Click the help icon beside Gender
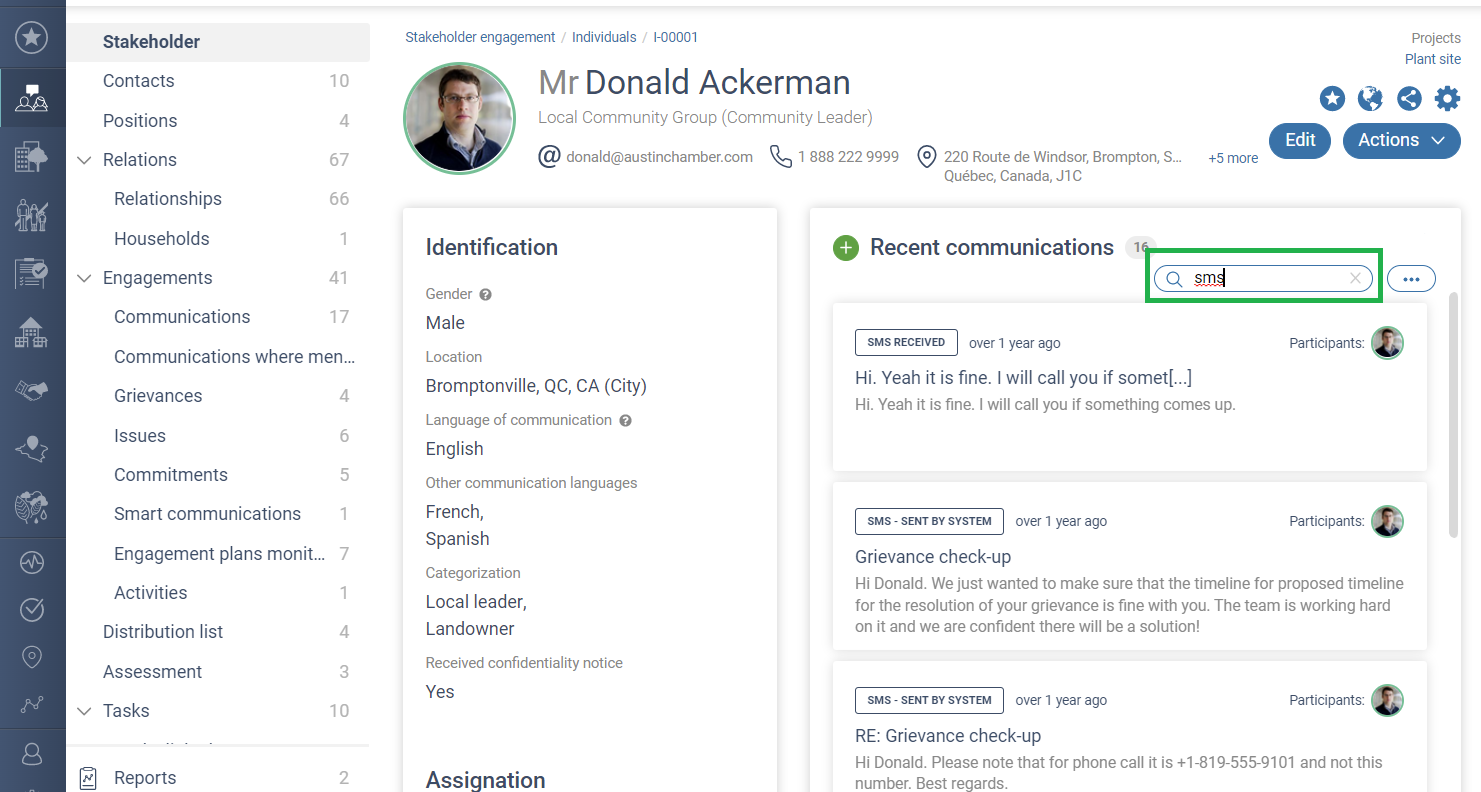This screenshot has height=792, width=1481. click(x=485, y=295)
